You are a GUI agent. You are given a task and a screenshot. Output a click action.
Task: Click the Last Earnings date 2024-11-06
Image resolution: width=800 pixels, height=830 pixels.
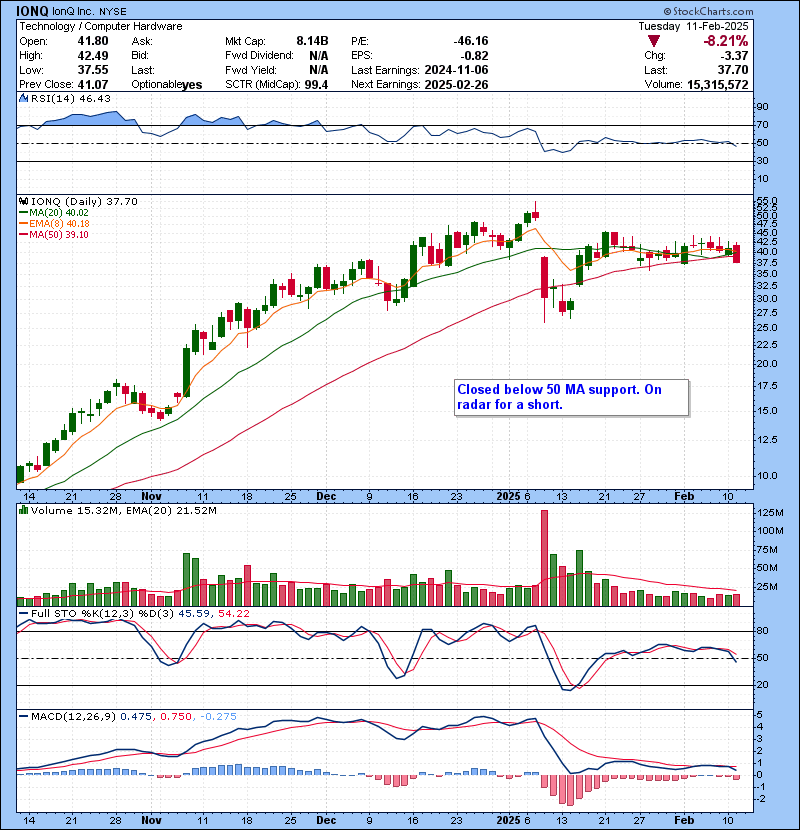click(456, 70)
